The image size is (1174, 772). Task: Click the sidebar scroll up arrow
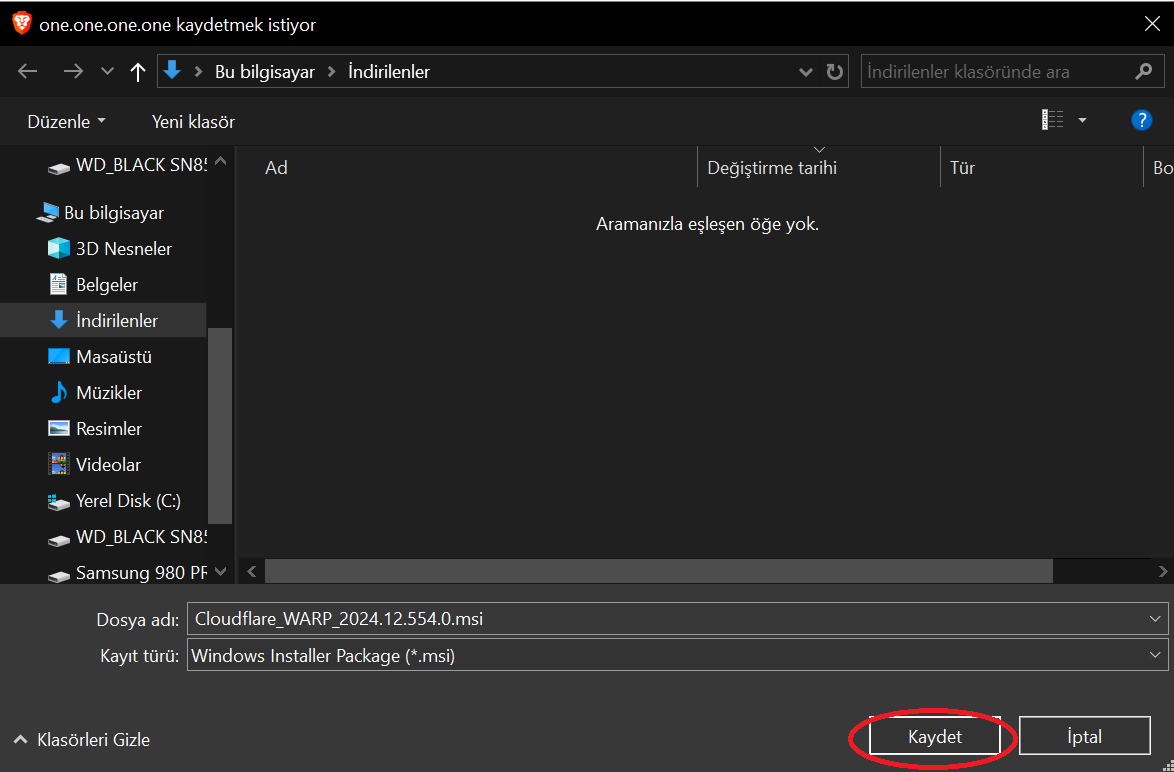pyautogui.click(x=220, y=160)
